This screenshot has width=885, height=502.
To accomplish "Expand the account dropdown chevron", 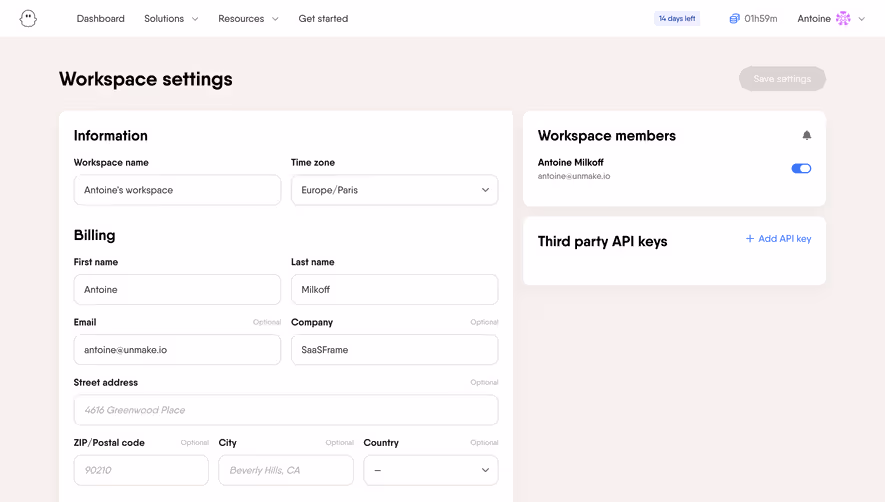I will coord(861,19).
